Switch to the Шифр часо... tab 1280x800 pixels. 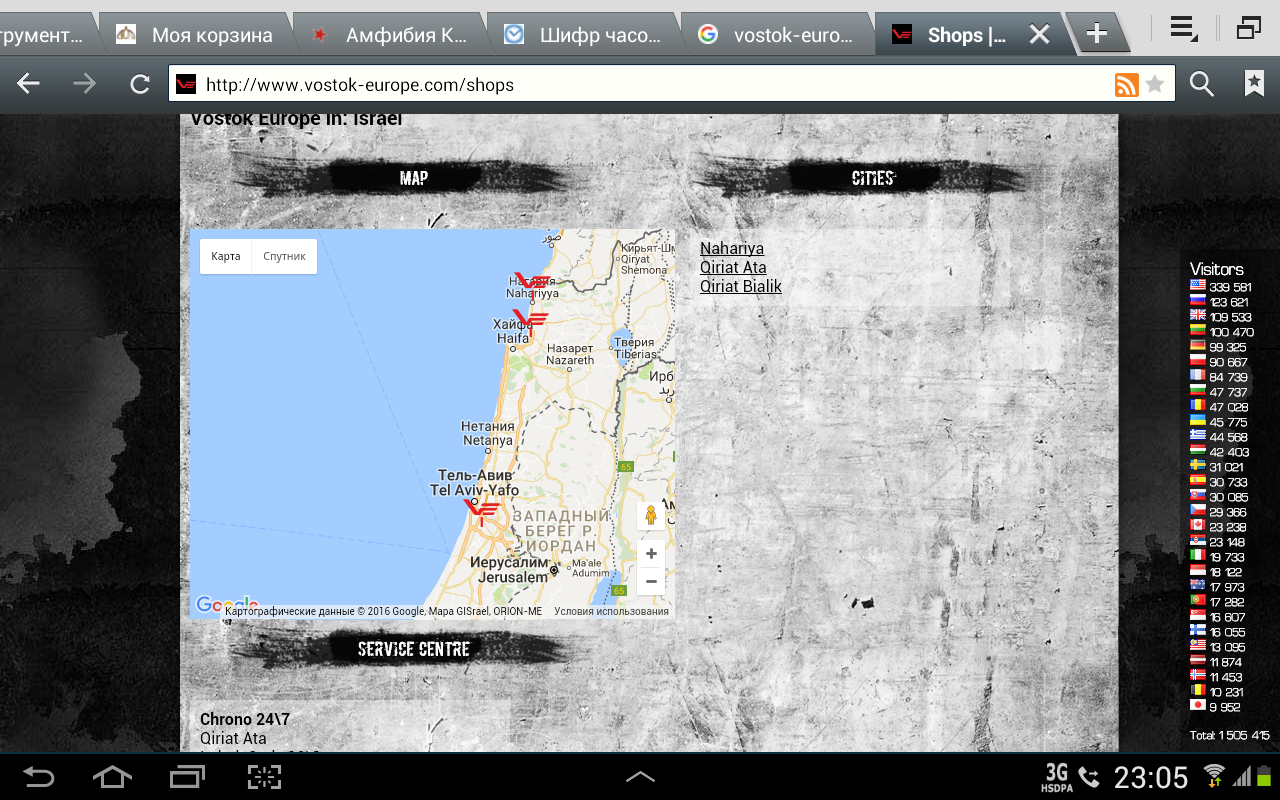click(x=590, y=35)
